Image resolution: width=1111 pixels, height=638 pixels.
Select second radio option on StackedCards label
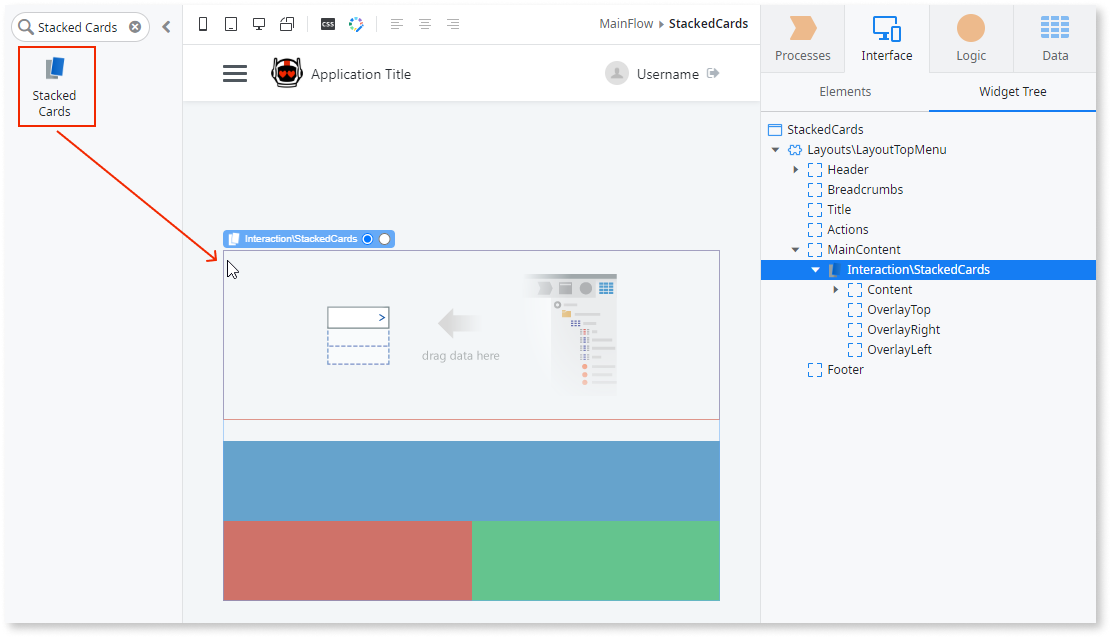(x=384, y=239)
